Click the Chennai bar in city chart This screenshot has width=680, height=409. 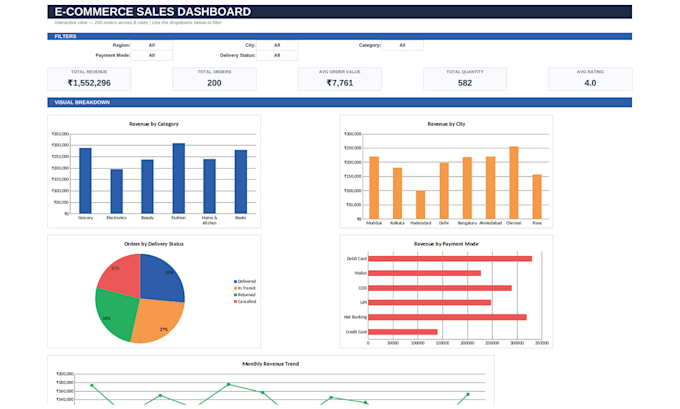(513, 183)
